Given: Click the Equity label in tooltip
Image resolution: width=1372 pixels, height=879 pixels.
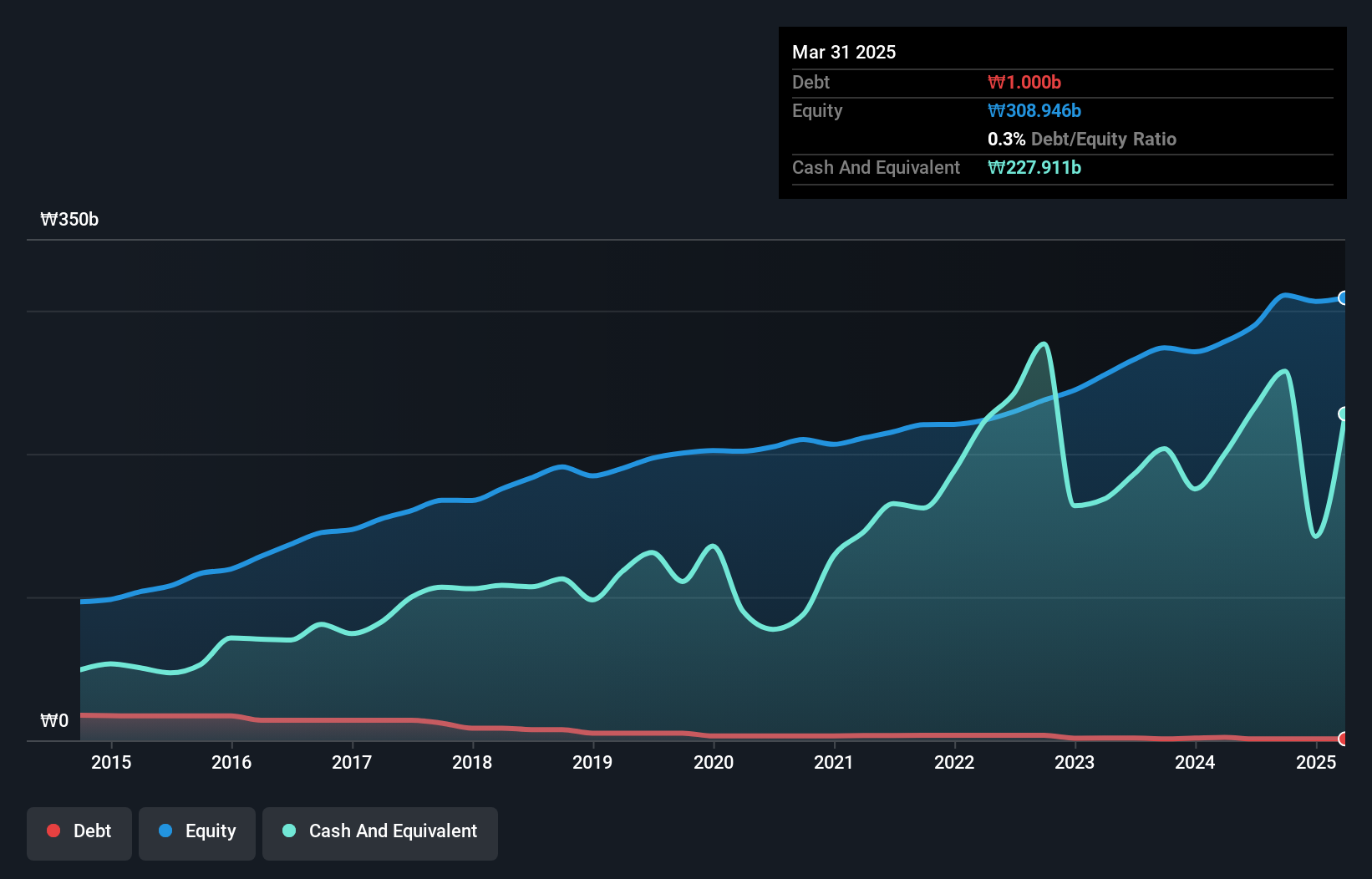Looking at the screenshot, I should 817,111.
